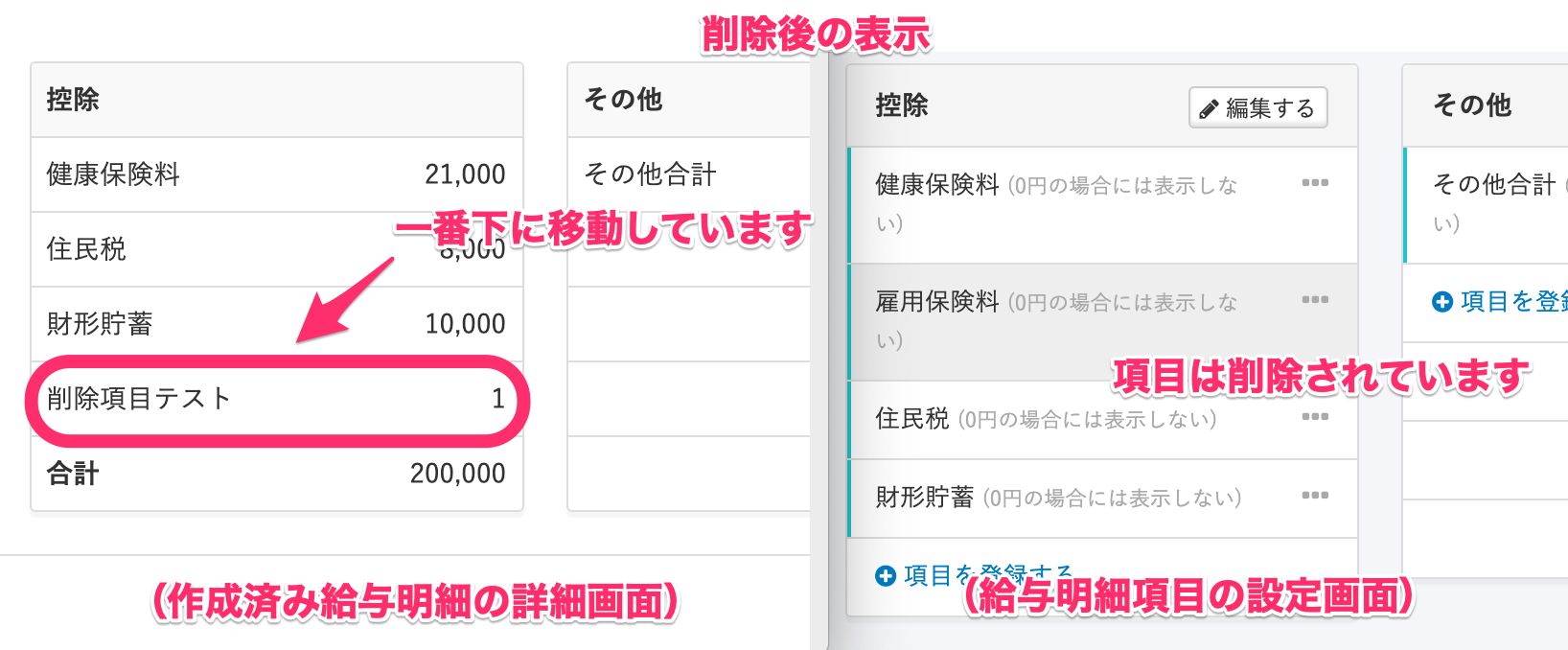The height and width of the screenshot is (650, 1568).
Task: Select the 財形貯蓄 settings row
Action: (1103, 498)
